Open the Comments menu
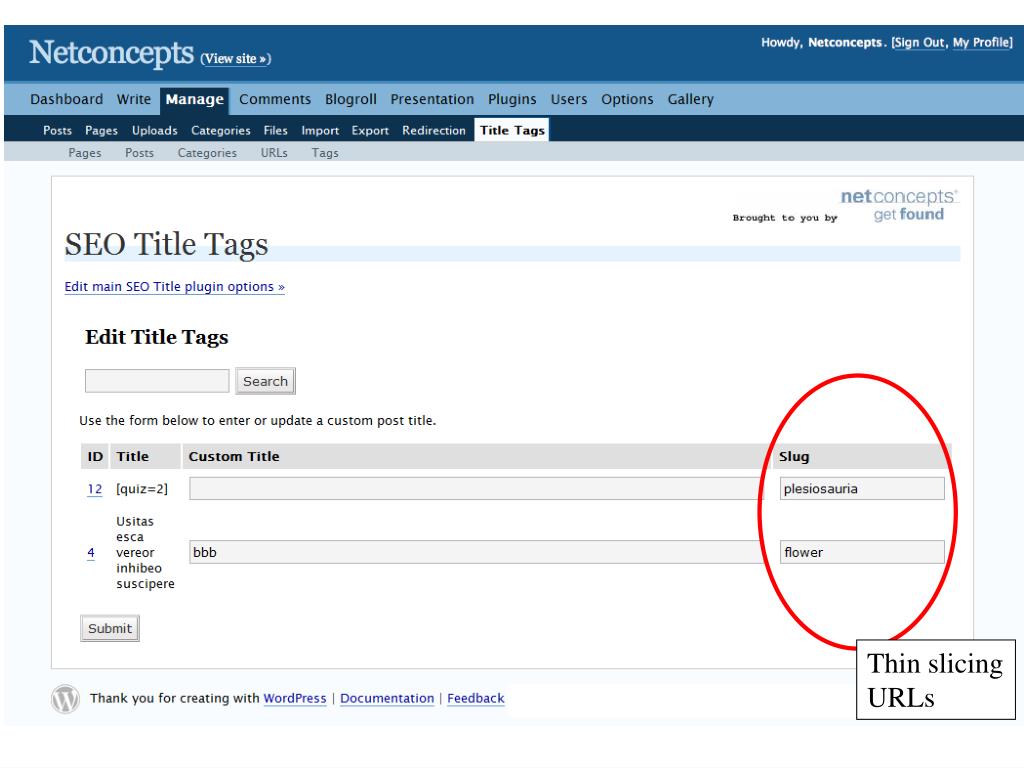Image resolution: width=1024 pixels, height=768 pixels. (275, 99)
